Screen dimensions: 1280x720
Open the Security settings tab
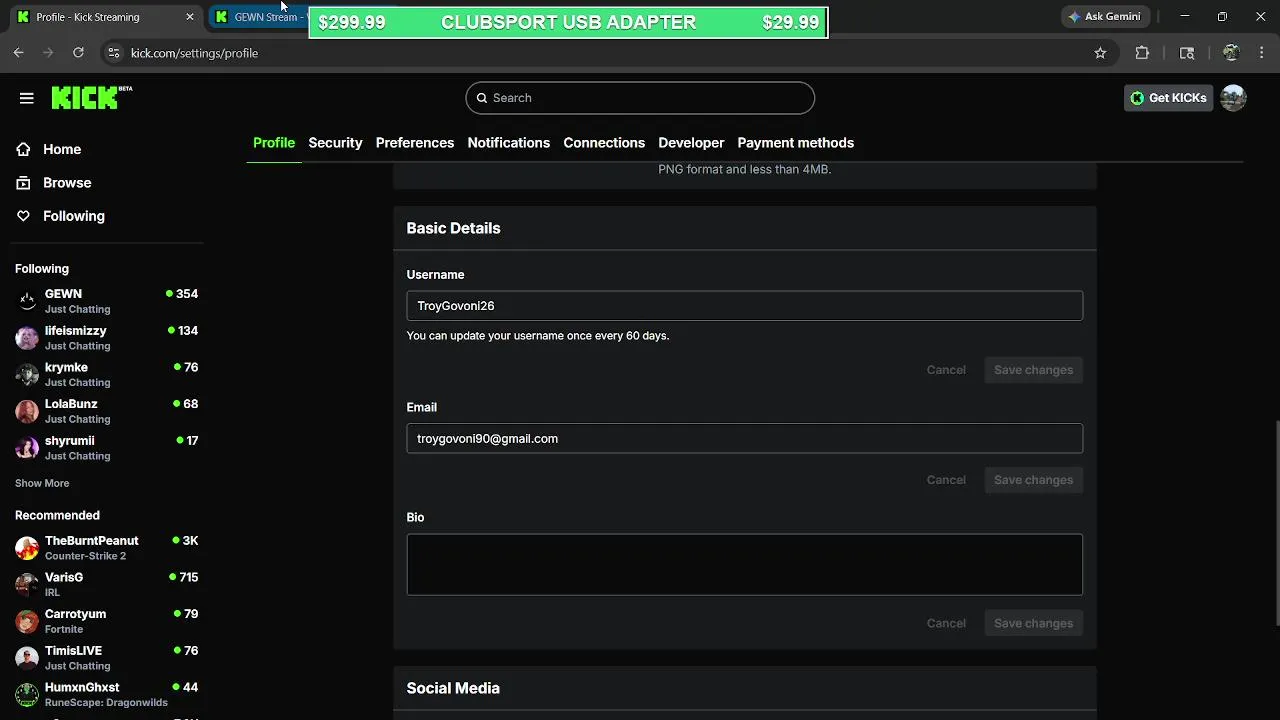click(335, 143)
